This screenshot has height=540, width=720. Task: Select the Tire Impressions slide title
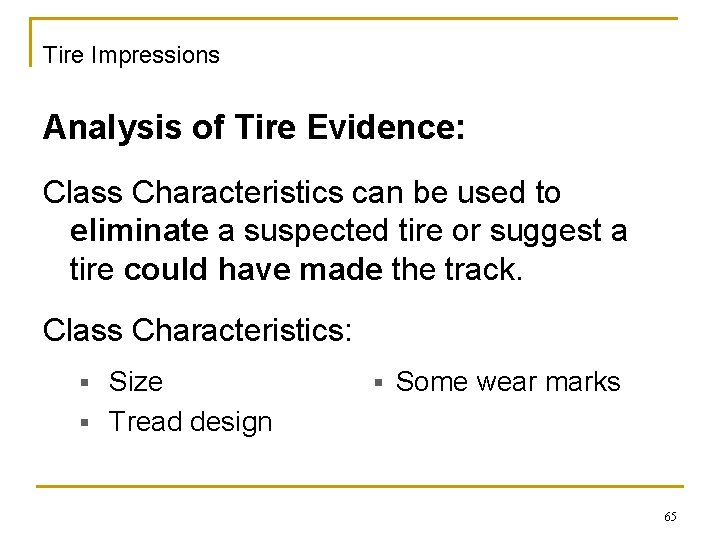[131, 55]
